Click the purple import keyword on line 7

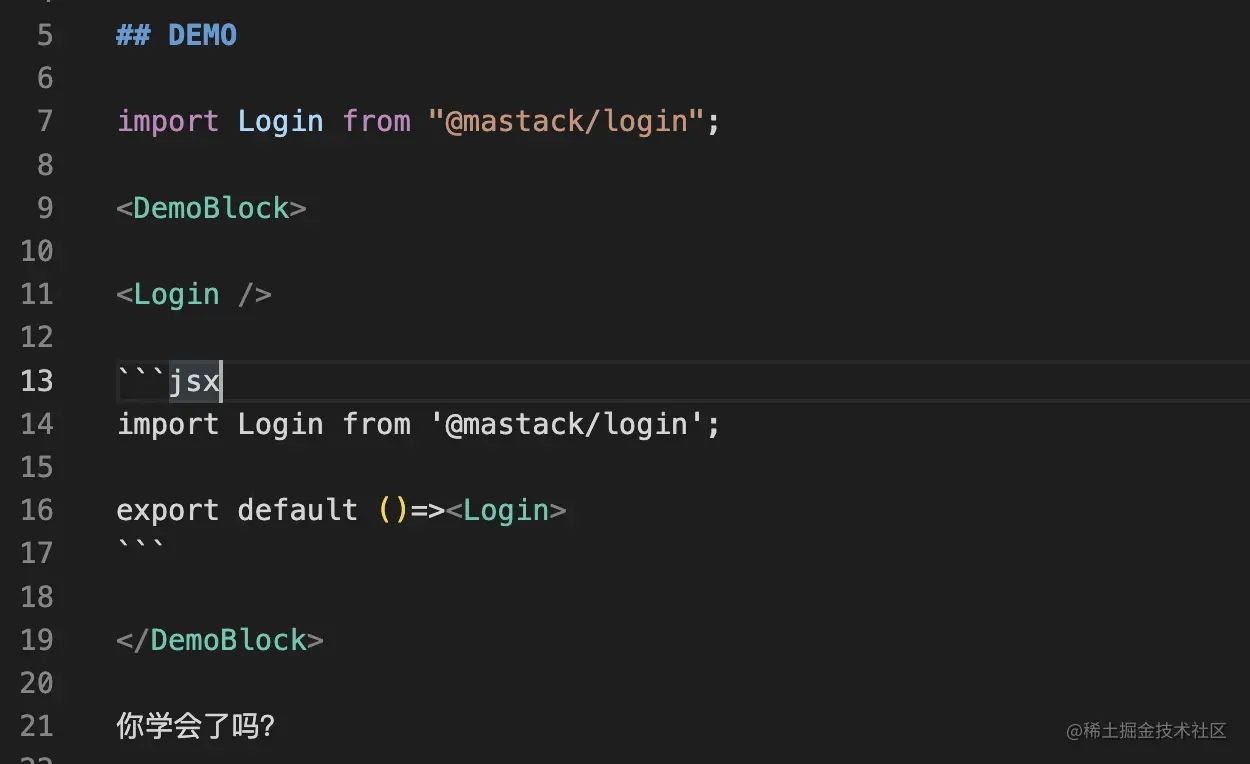click(167, 122)
